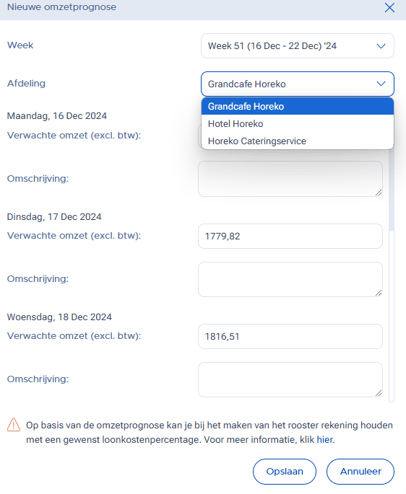Click Woensdag expected revenue field 1816,51
This screenshot has width=406, height=494.
tap(290, 336)
